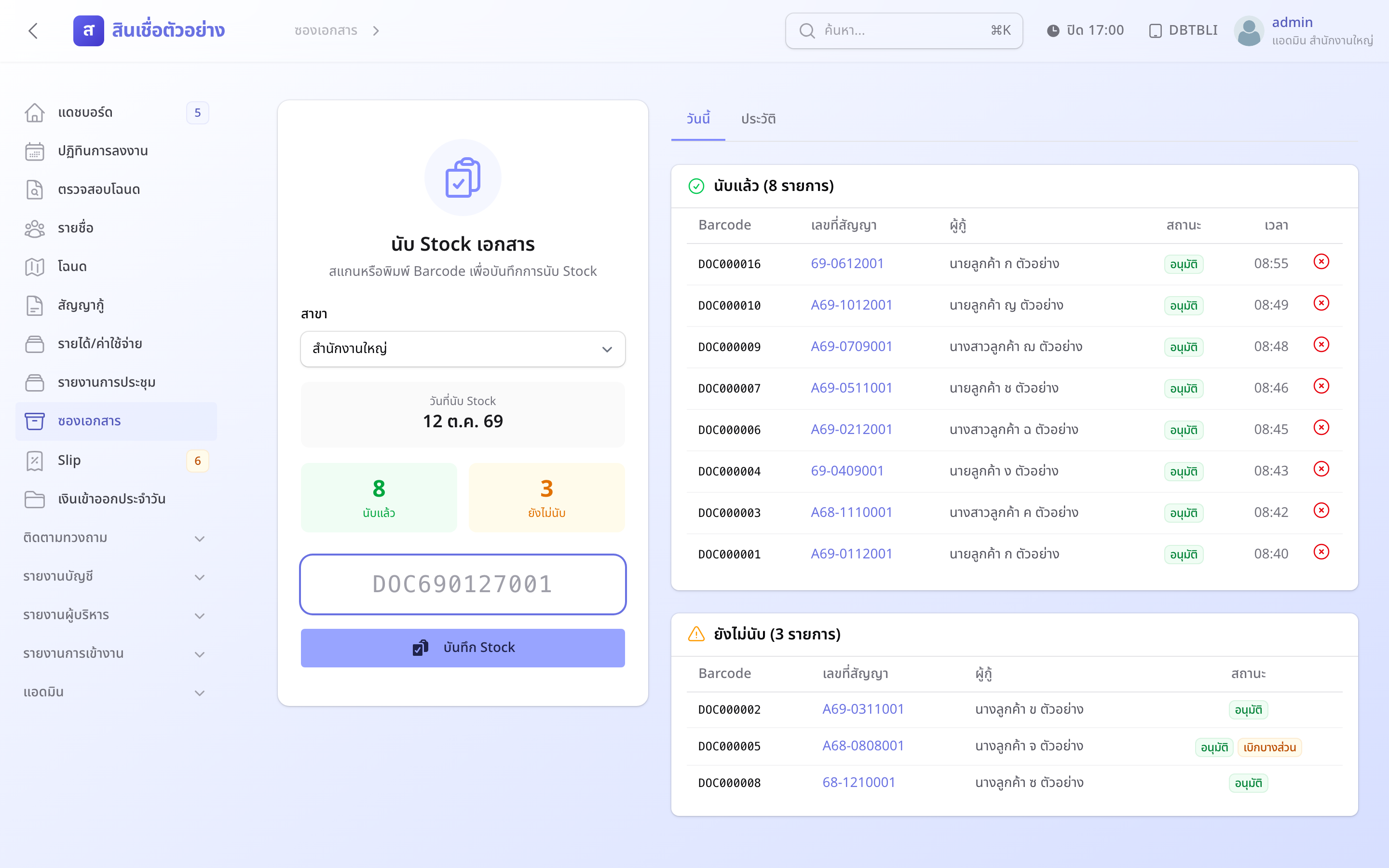Open the Slip receipt icon item
The width and height of the screenshot is (1389, 868).
coord(34,461)
